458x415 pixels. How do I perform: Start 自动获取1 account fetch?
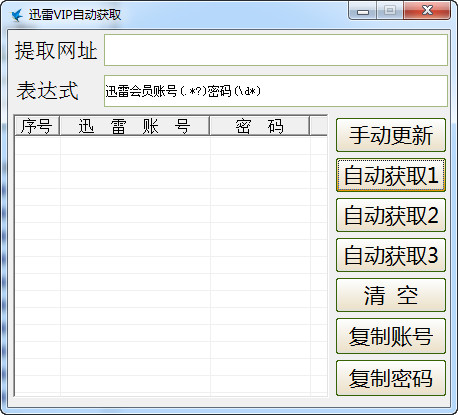click(x=391, y=175)
